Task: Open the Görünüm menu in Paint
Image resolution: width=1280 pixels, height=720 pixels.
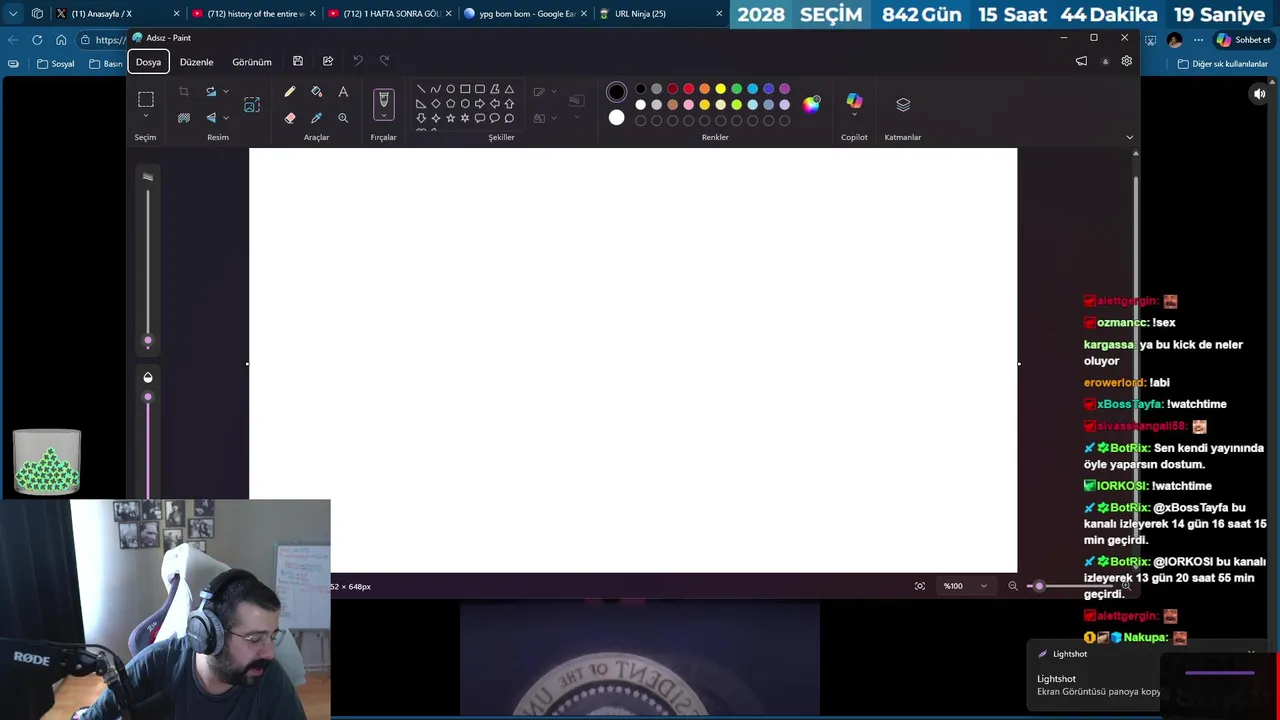Action: (252, 62)
